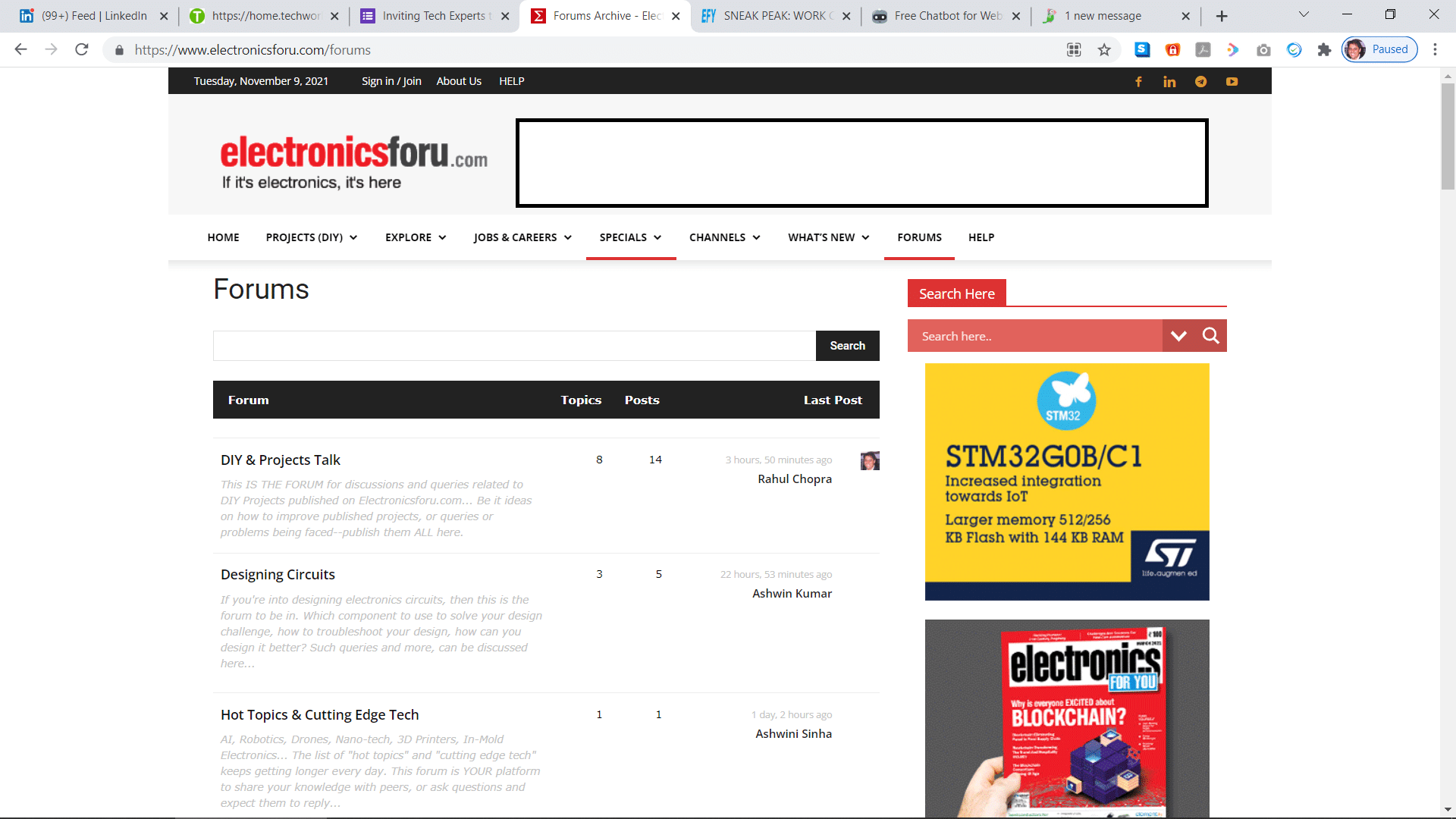The width and height of the screenshot is (1456, 819).
Task: Open the Facebook social icon in header
Action: 1138,82
